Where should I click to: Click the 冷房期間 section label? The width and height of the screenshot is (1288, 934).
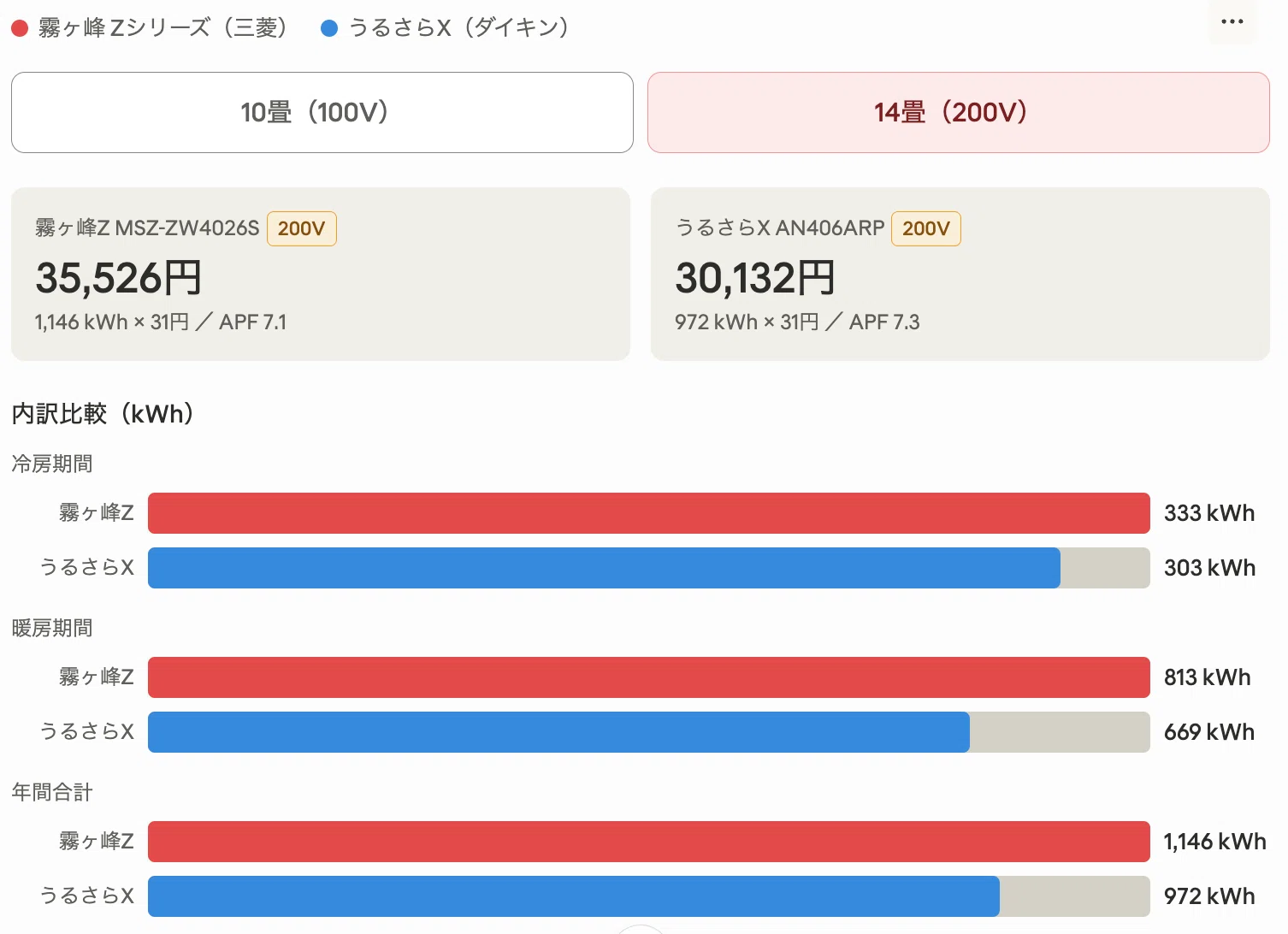point(52,464)
